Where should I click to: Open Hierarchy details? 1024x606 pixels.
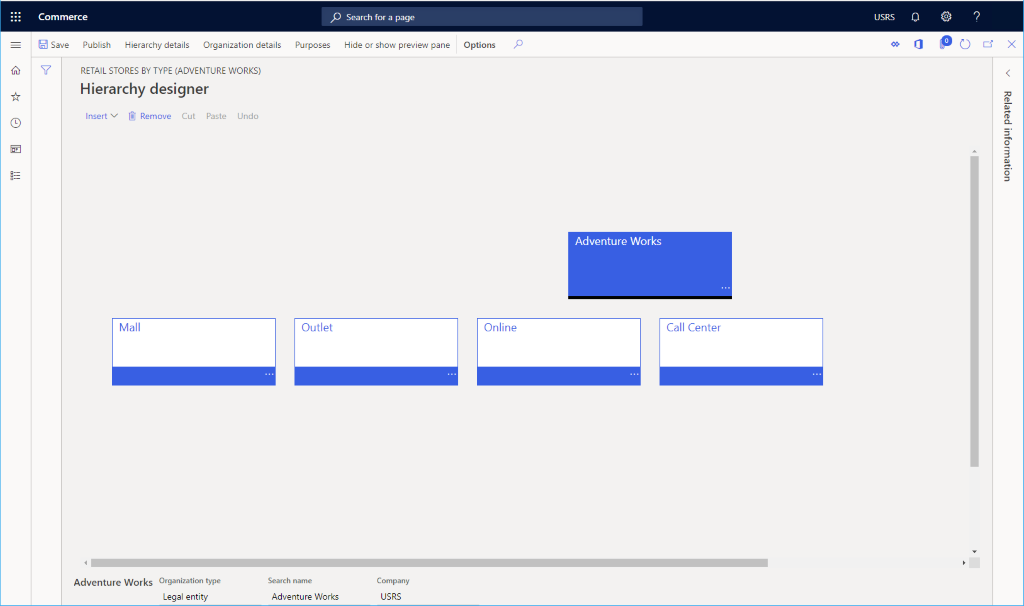click(x=157, y=44)
